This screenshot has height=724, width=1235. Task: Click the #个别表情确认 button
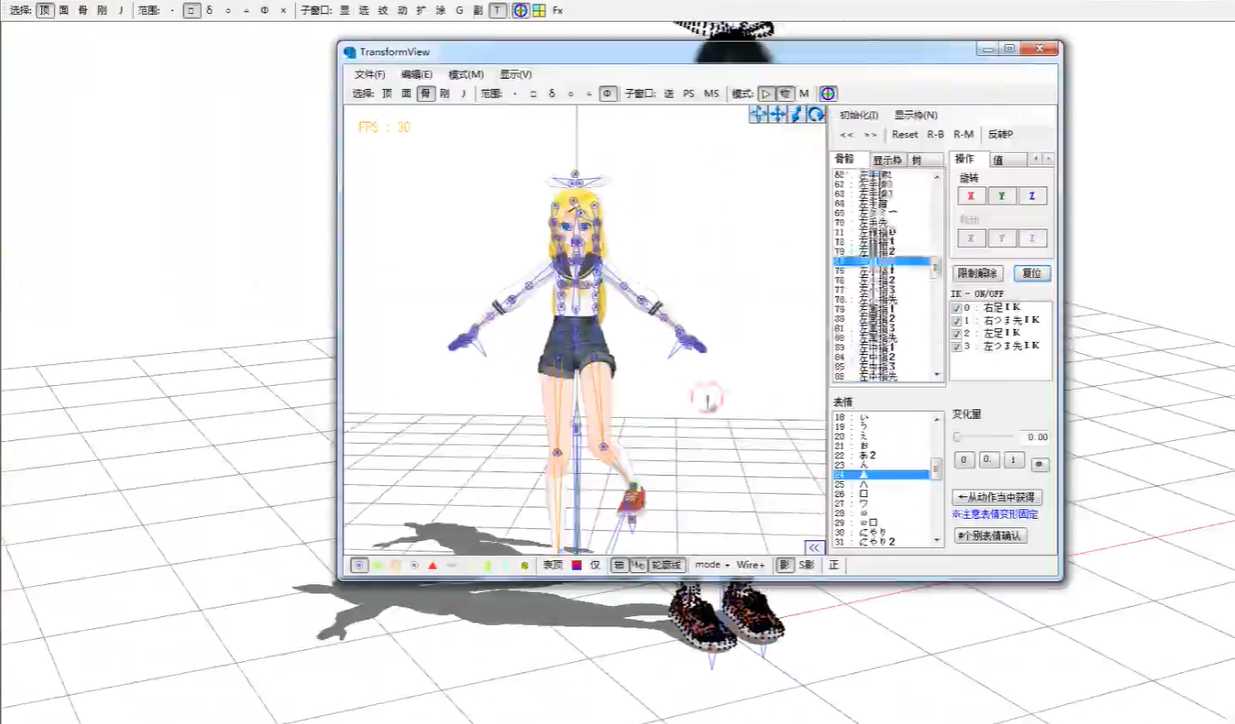(991, 536)
